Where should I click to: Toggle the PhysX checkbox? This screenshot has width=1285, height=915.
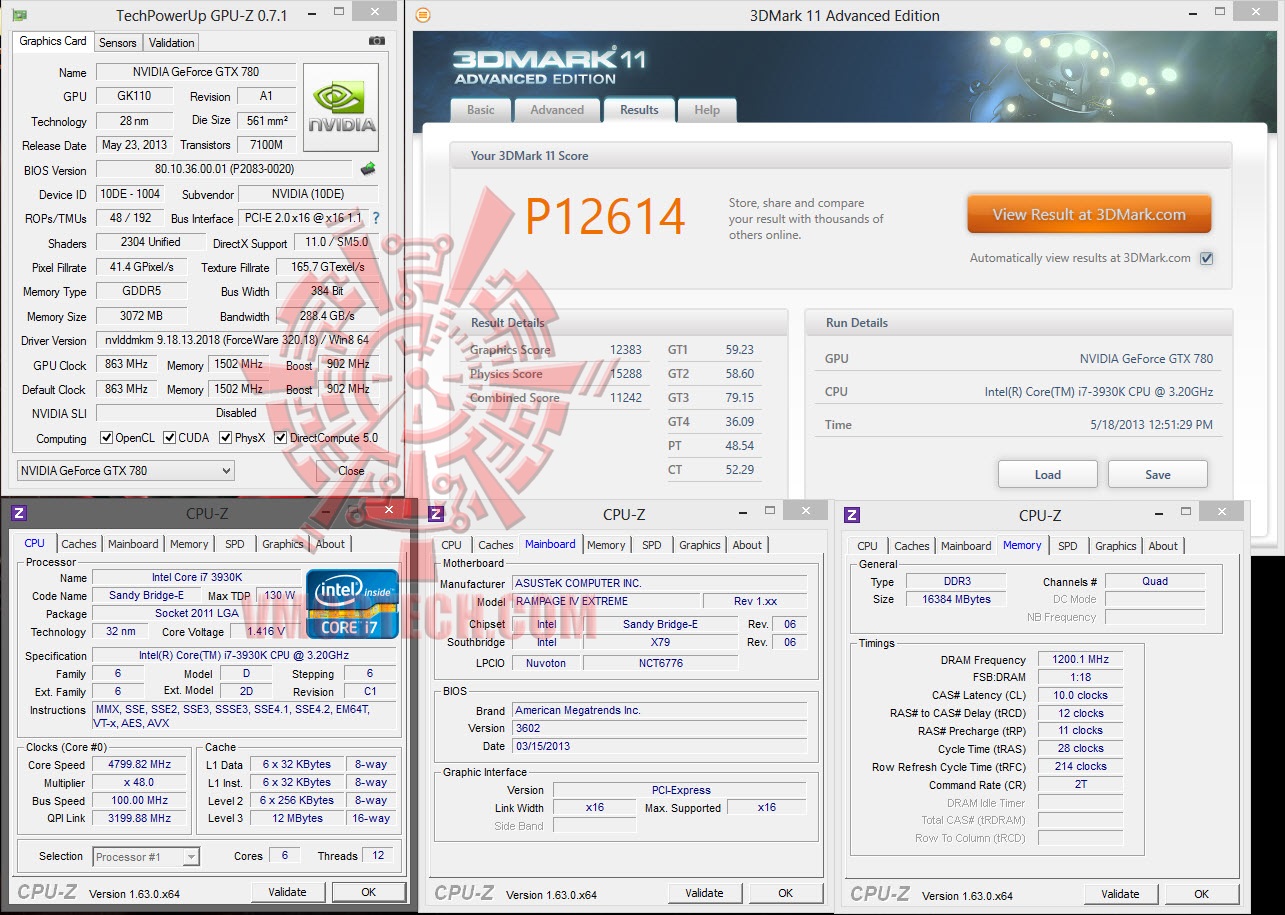click(x=226, y=438)
